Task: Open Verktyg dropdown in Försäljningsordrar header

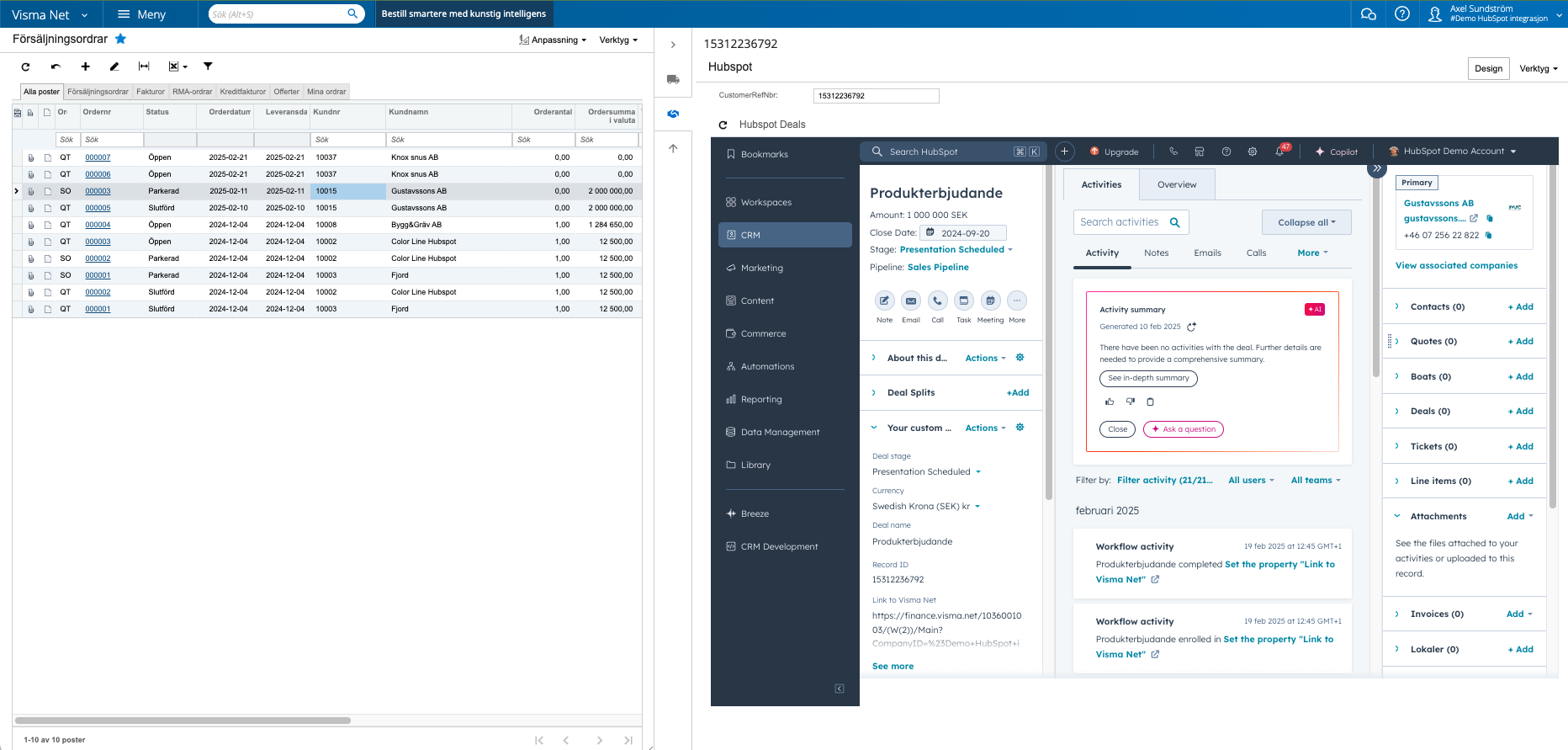Action: pyautogui.click(x=618, y=40)
